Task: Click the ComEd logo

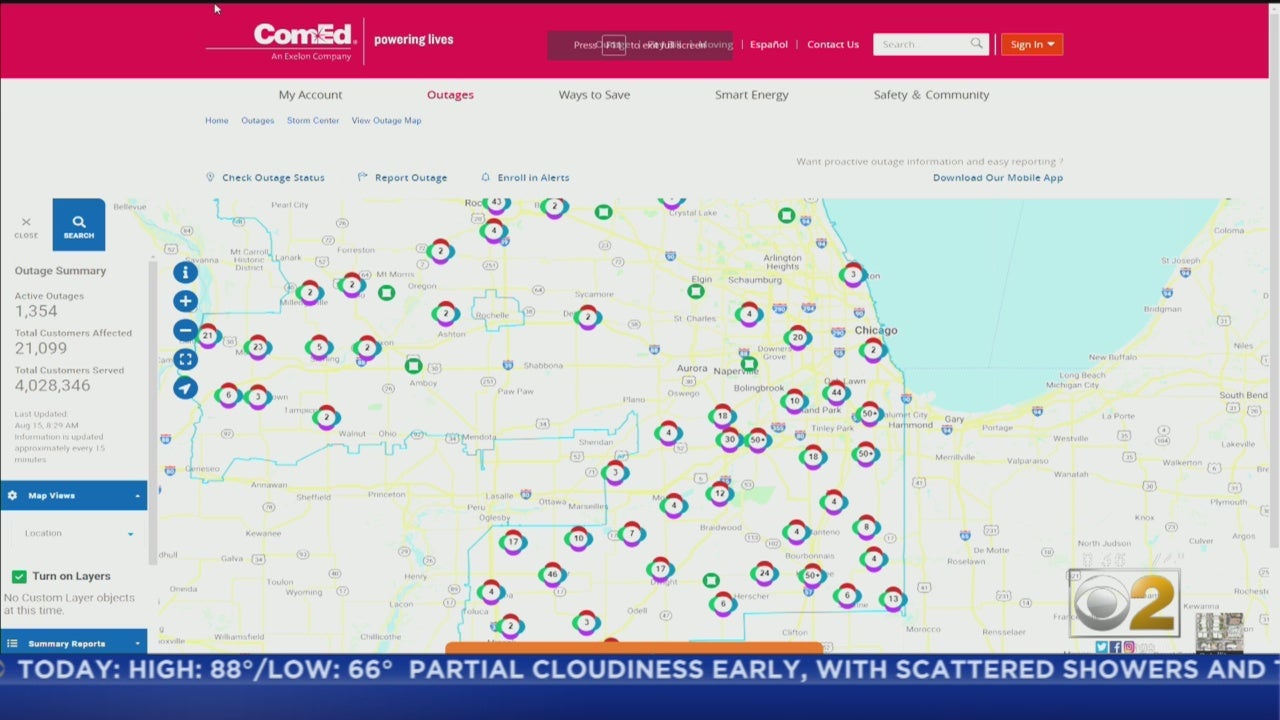Action: coord(305,41)
